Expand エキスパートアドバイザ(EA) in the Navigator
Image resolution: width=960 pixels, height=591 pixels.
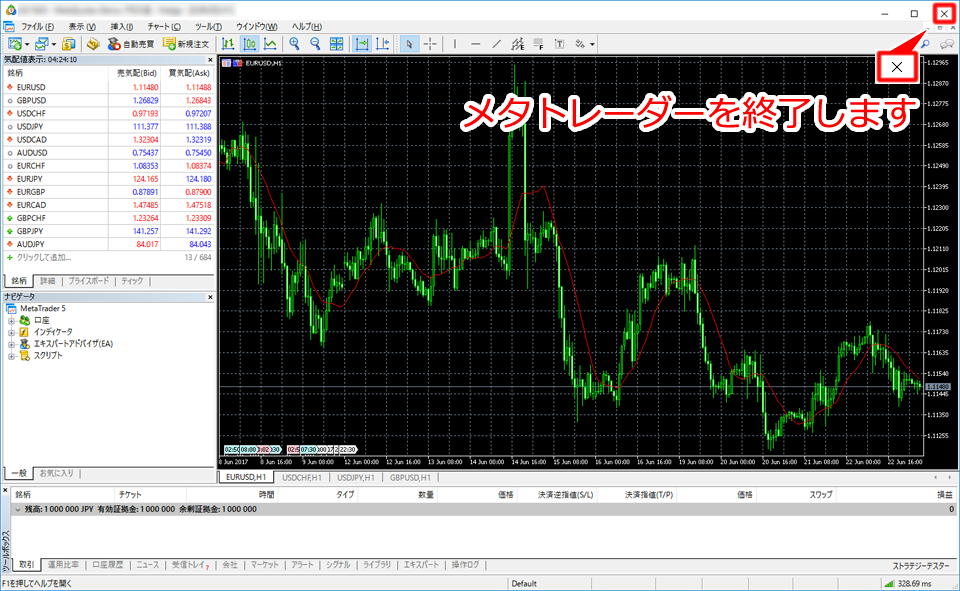coord(12,344)
